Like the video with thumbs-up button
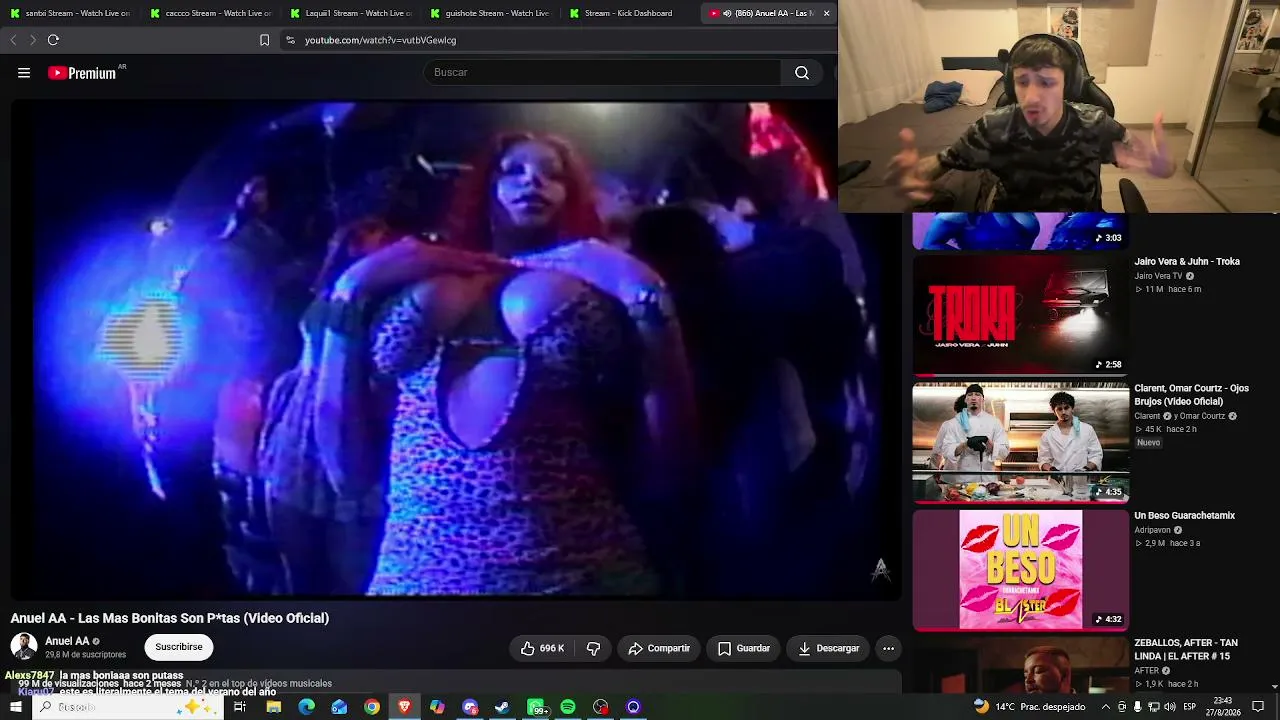The height and width of the screenshot is (720, 1280). (x=542, y=648)
